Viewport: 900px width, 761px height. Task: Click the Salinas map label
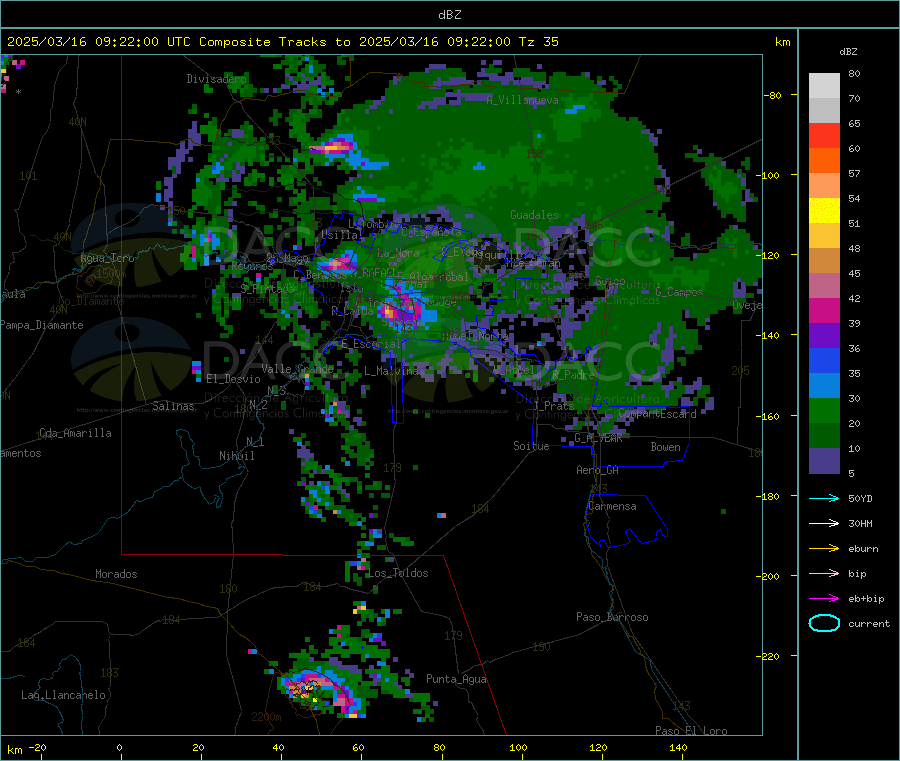[x=173, y=406]
